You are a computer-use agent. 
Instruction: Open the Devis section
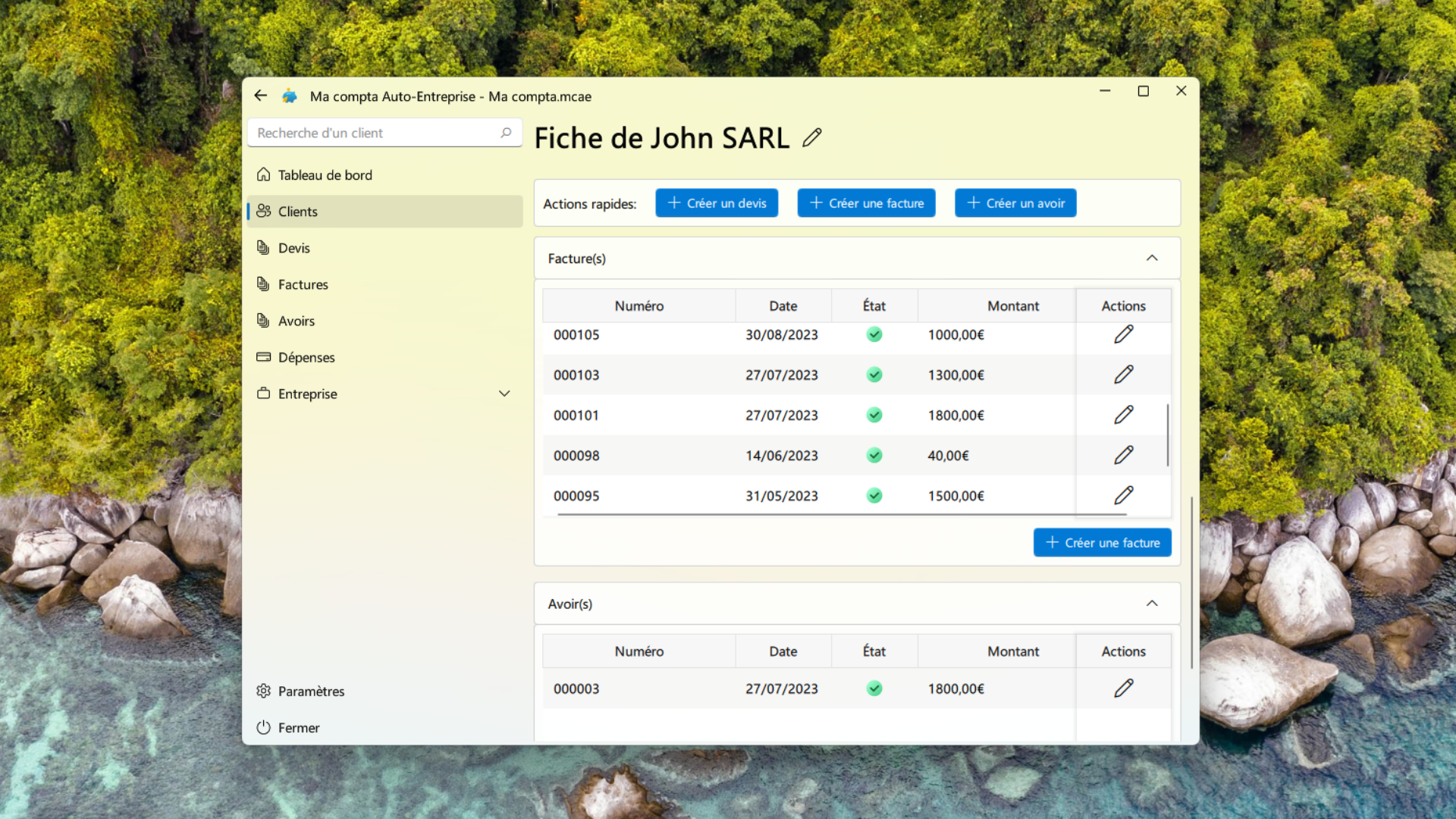click(293, 247)
